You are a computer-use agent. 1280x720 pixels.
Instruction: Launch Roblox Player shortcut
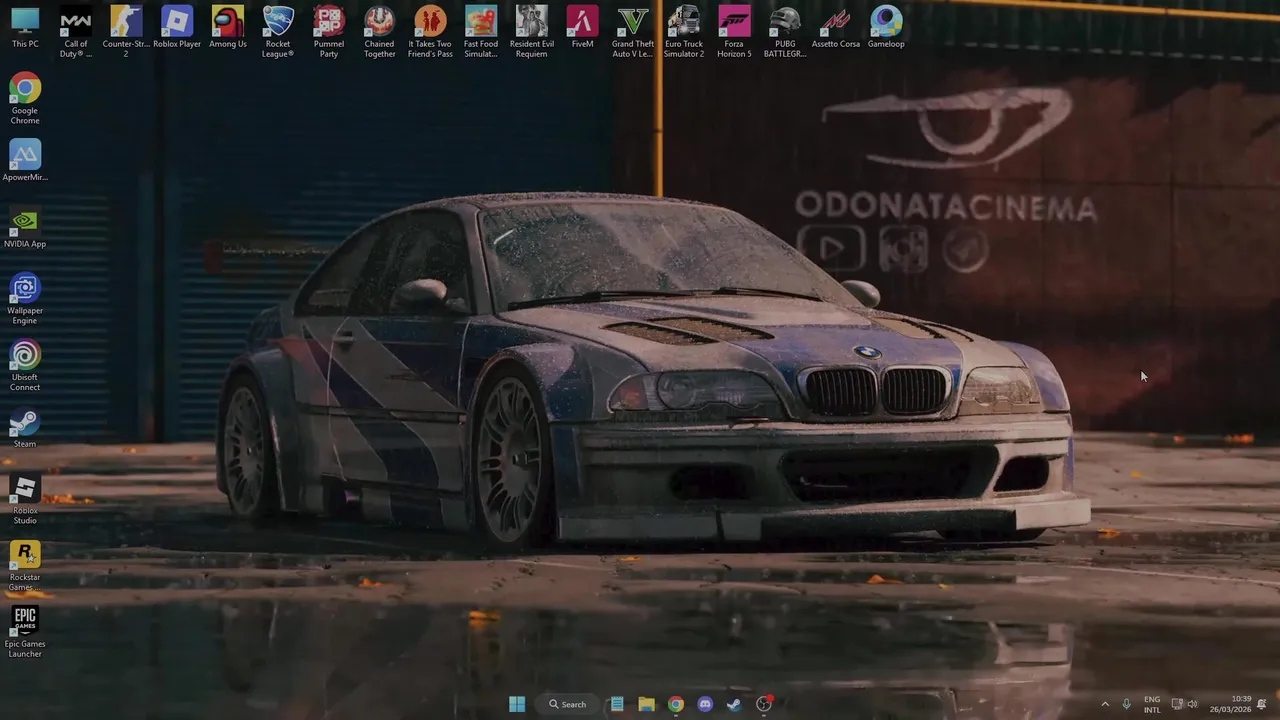(x=177, y=28)
